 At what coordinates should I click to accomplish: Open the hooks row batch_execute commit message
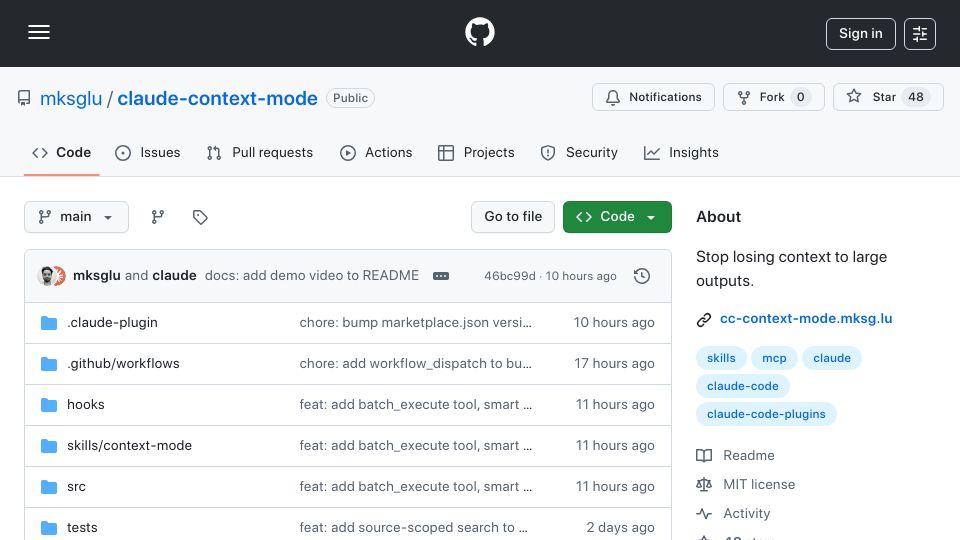coord(415,405)
